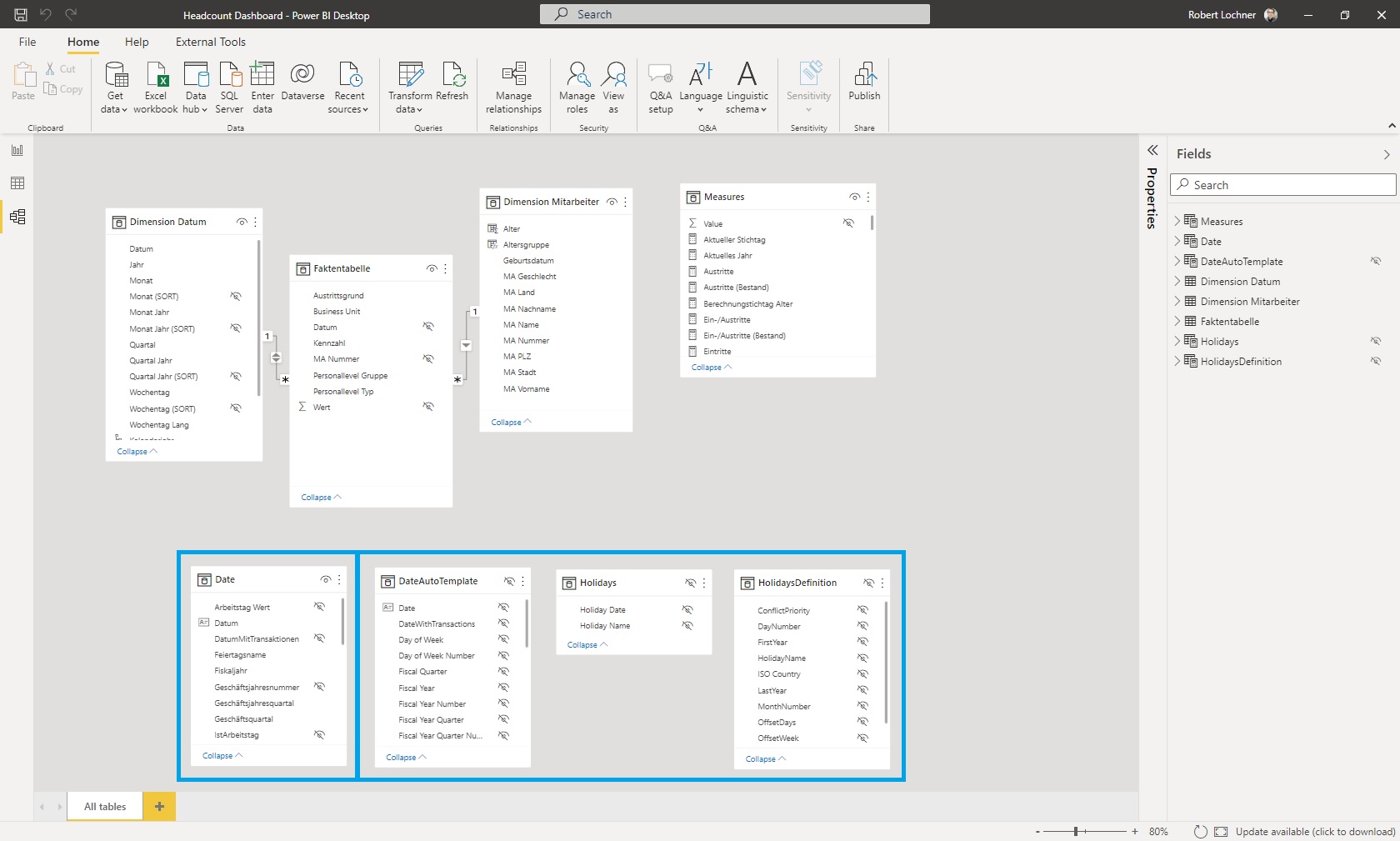Hide the Monat (SORT) field

point(236,297)
